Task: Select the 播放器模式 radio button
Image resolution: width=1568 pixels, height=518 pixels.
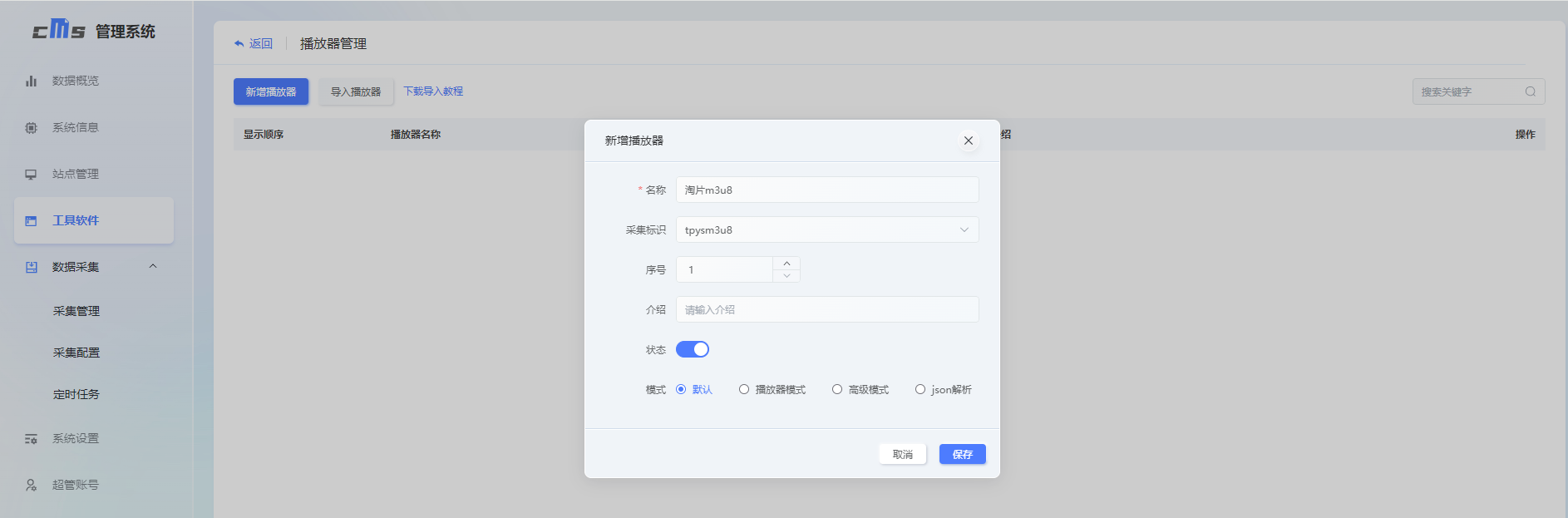Action: pos(744,389)
